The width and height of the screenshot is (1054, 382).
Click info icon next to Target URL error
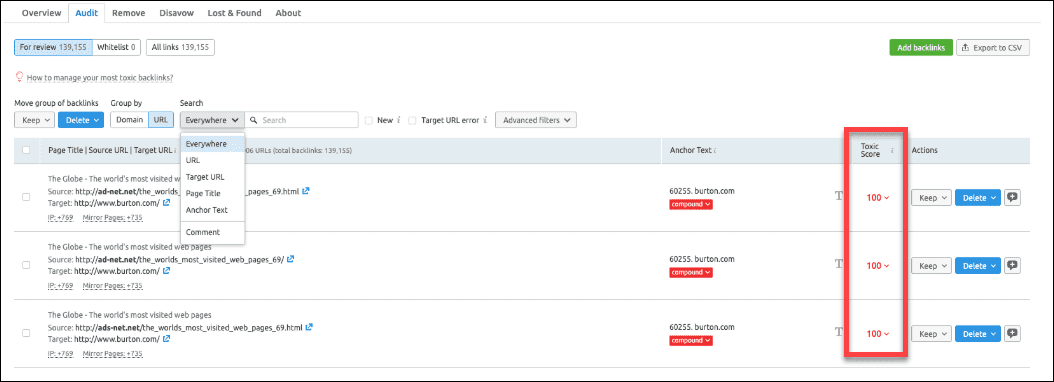[485, 120]
